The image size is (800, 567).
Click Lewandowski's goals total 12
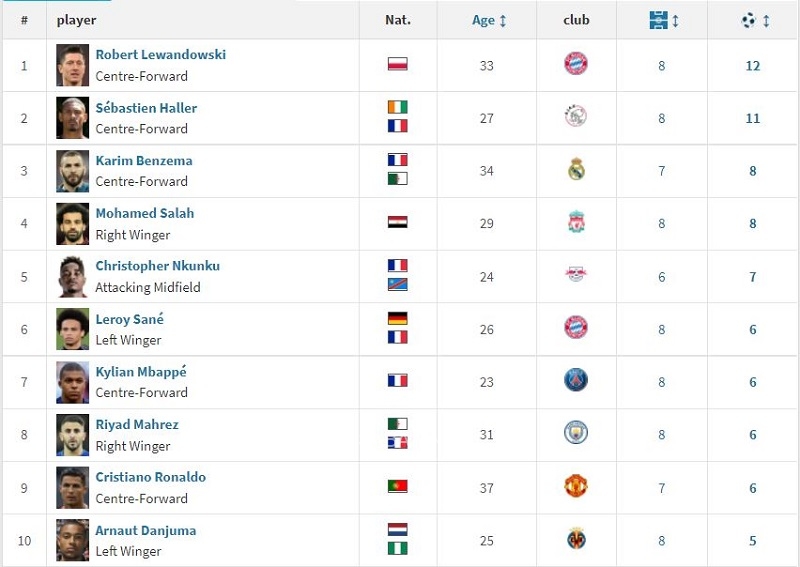pos(753,66)
